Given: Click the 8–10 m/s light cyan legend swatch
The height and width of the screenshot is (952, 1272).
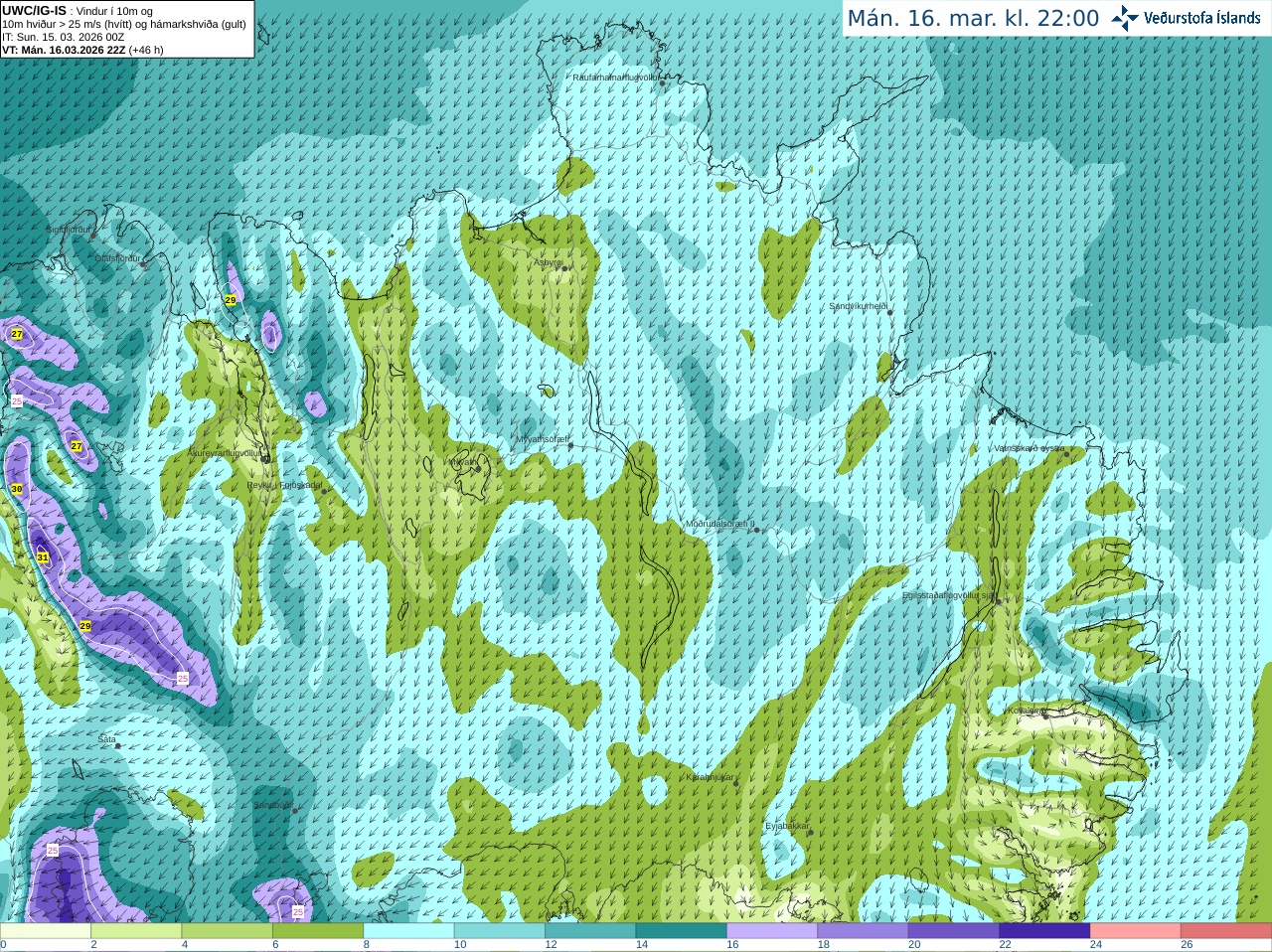Looking at the screenshot, I should pyautogui.click(x=409, y=931).
